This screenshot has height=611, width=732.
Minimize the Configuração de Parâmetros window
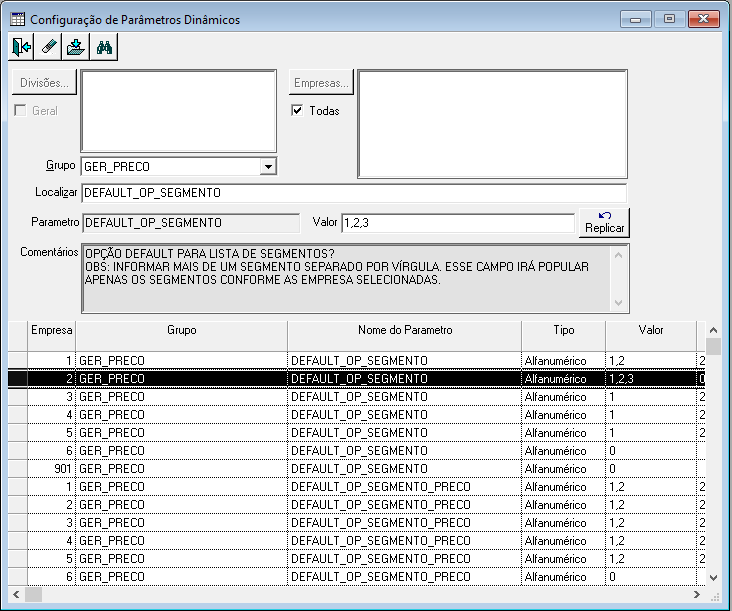pos(636,19)
